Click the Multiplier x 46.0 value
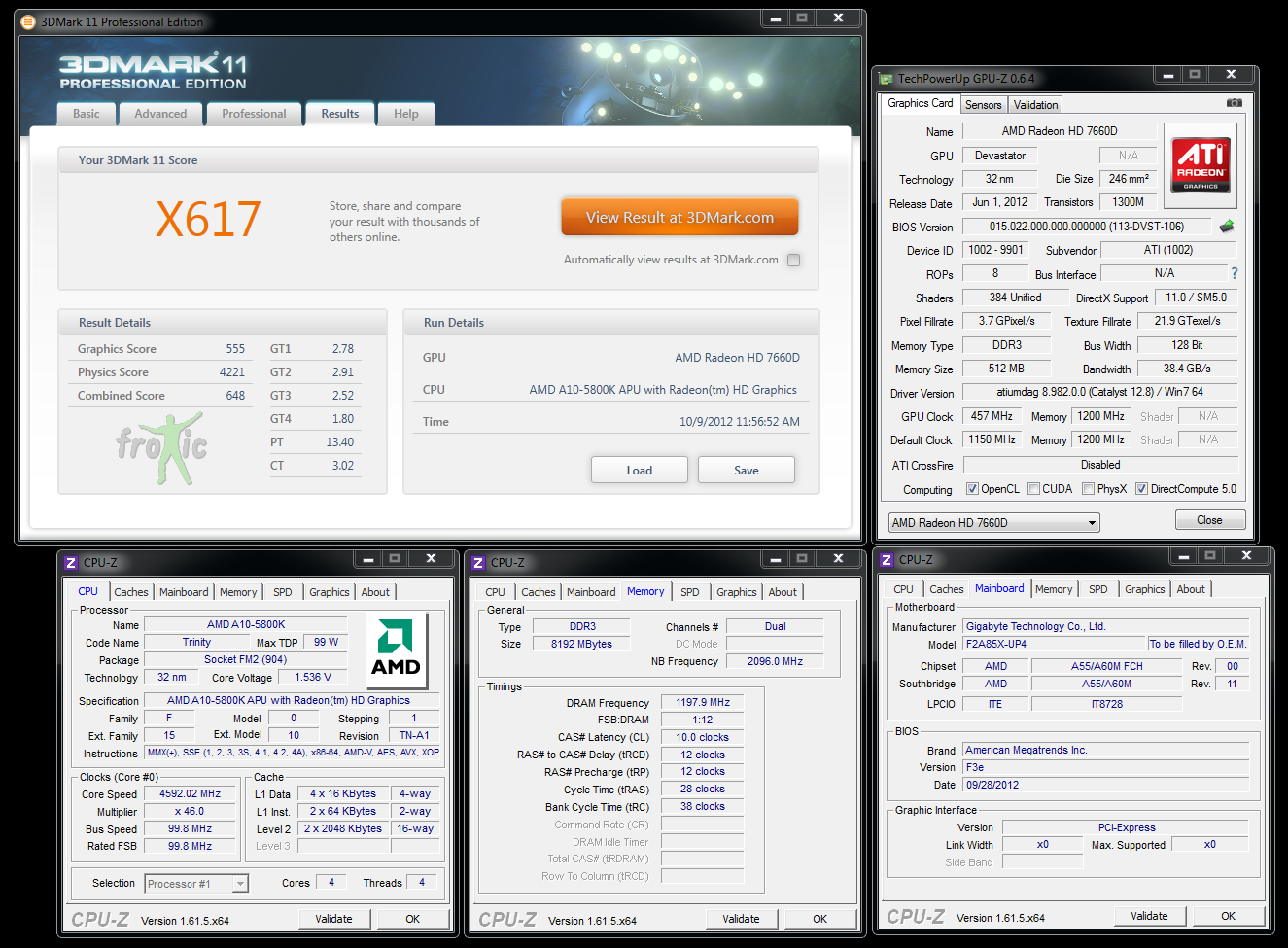 click(190, 811)
